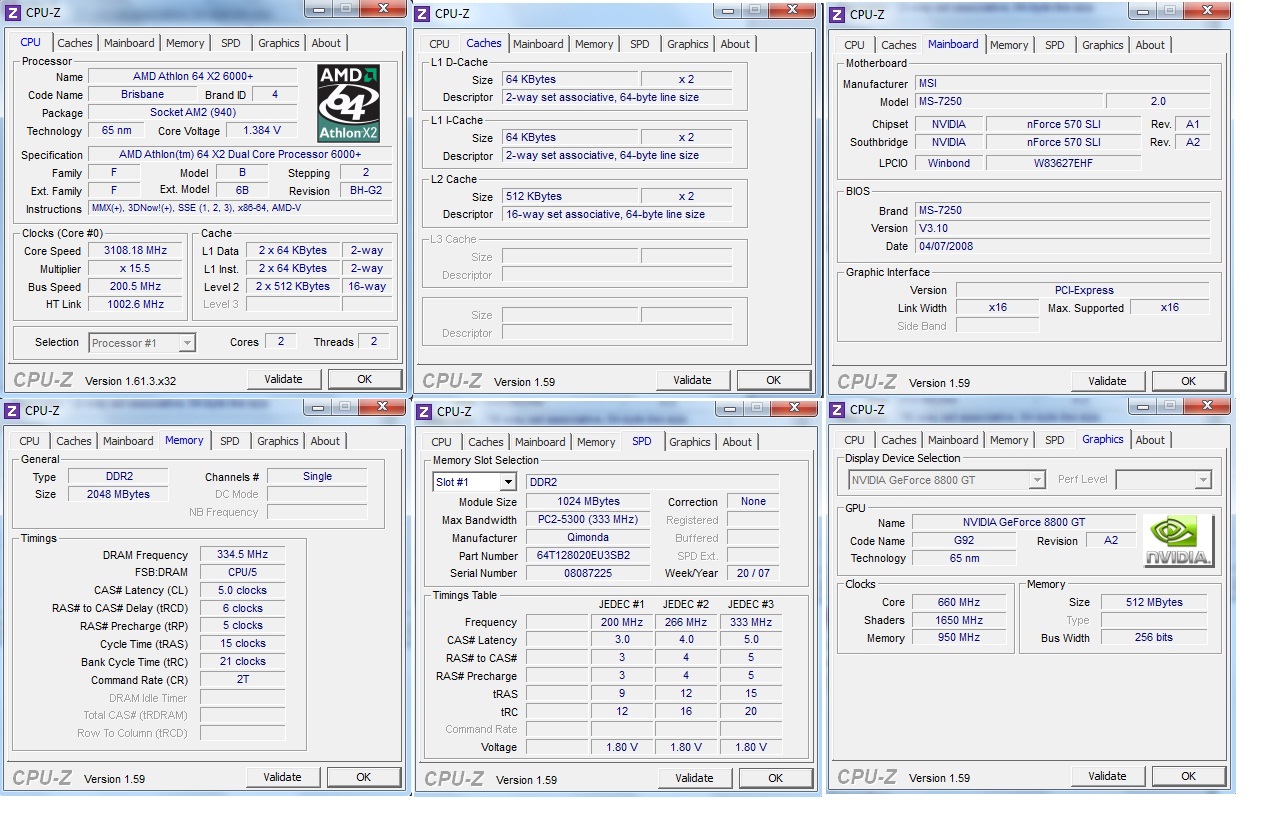This screenshot has width=1272, height=836.
Task: Click the Channels # field showing Single
Action: pyautogui.click(x=317, y=477)
